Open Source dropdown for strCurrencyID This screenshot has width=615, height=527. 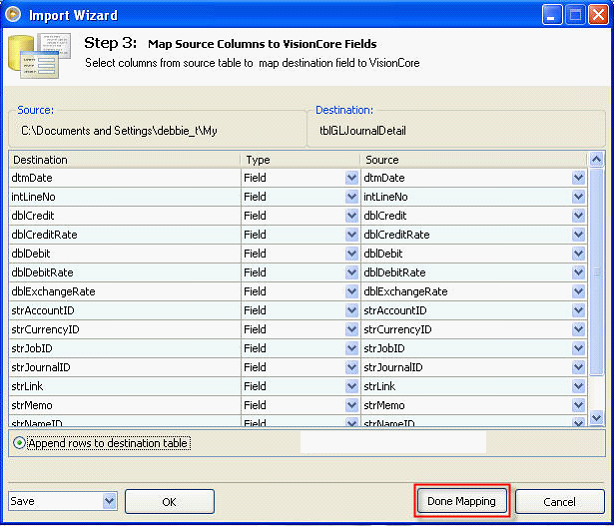pyautogui.click(x=578, y=329)
